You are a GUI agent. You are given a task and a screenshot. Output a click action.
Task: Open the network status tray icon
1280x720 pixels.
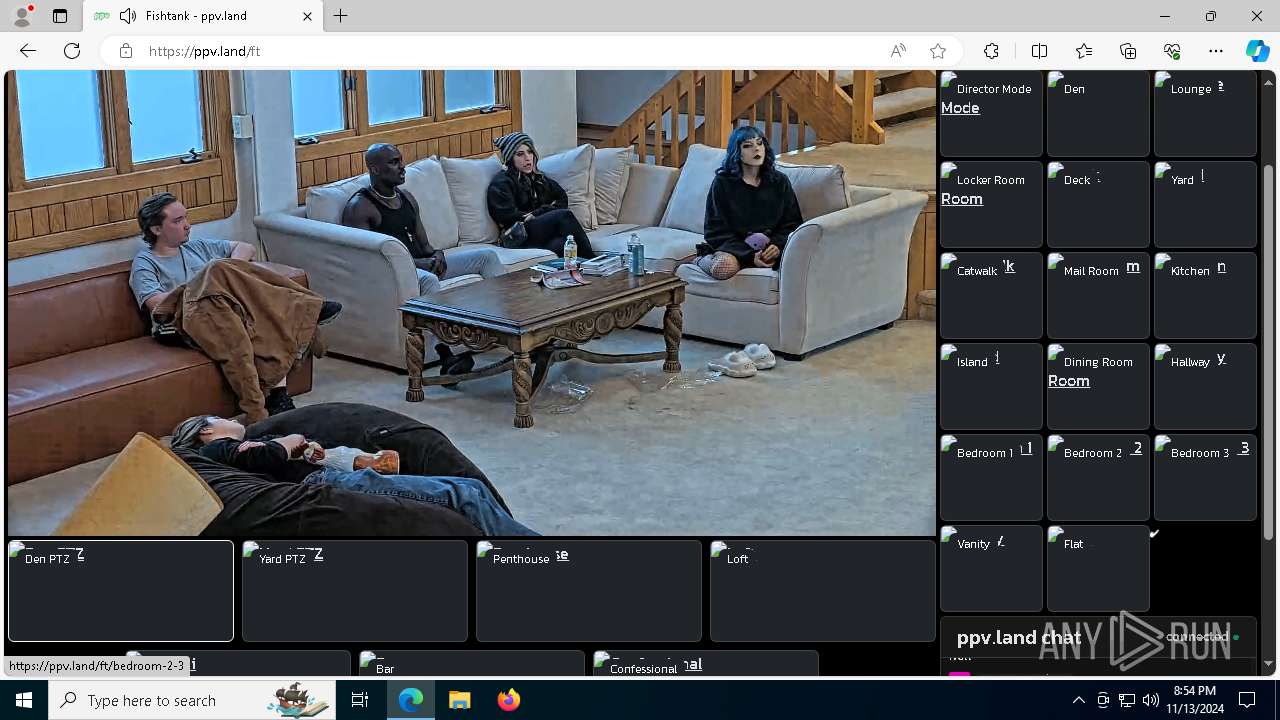1127,700
